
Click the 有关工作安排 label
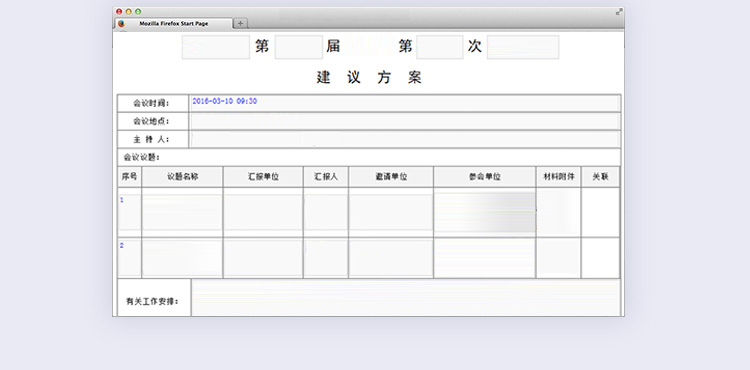point(153,302)
